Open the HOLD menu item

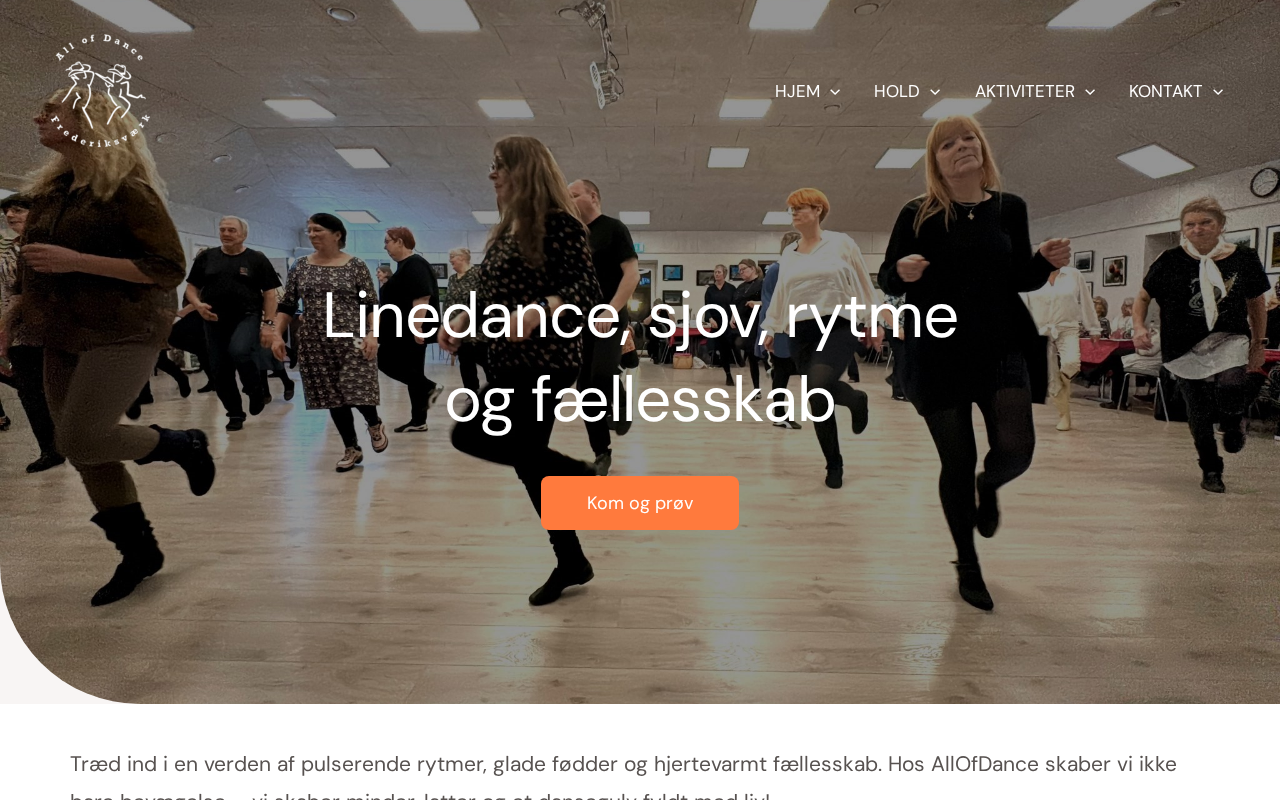tap(897, 92)
